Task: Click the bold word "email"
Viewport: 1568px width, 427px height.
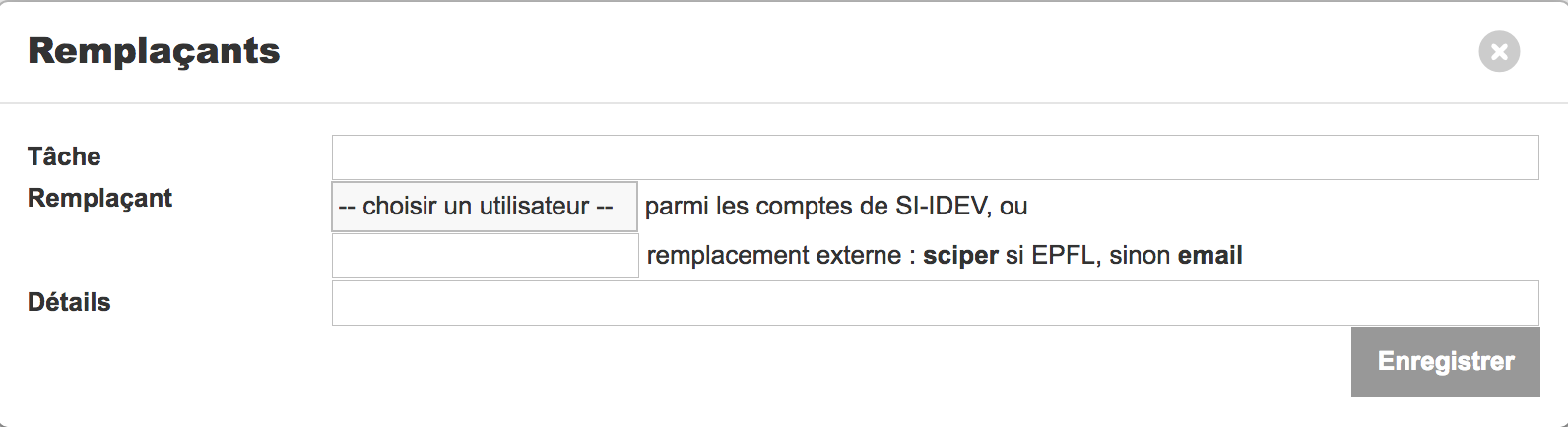Action: tap(1209, 256)
